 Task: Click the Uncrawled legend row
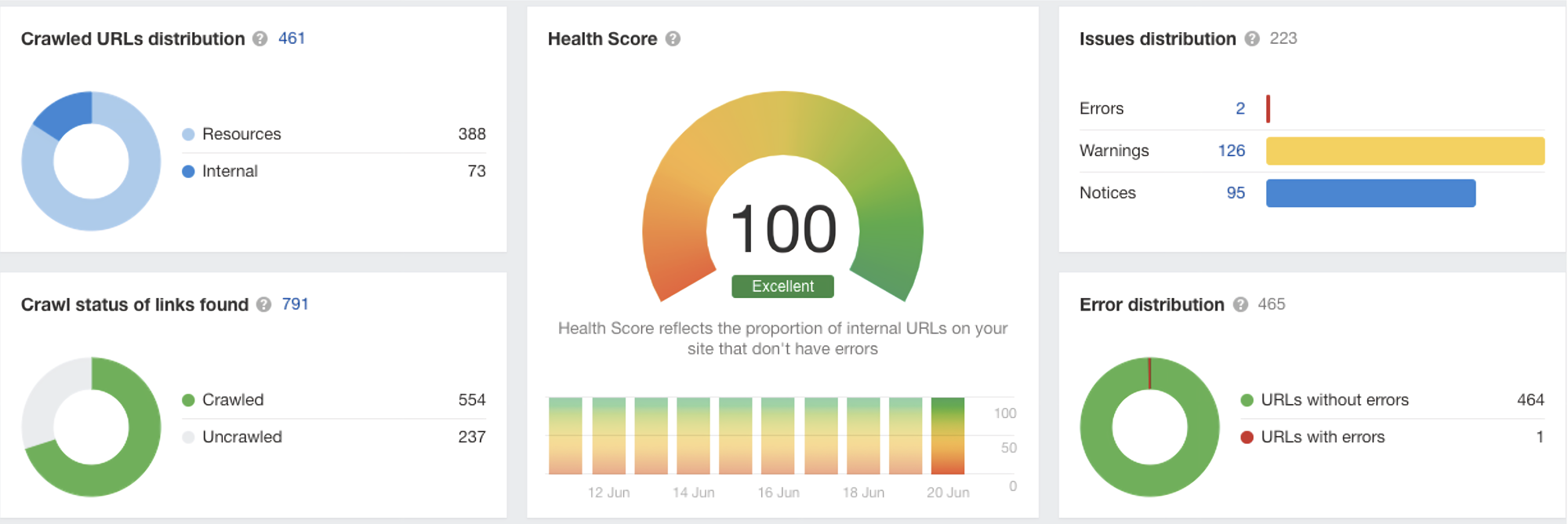pyautogui.click(x=334, y=437)
